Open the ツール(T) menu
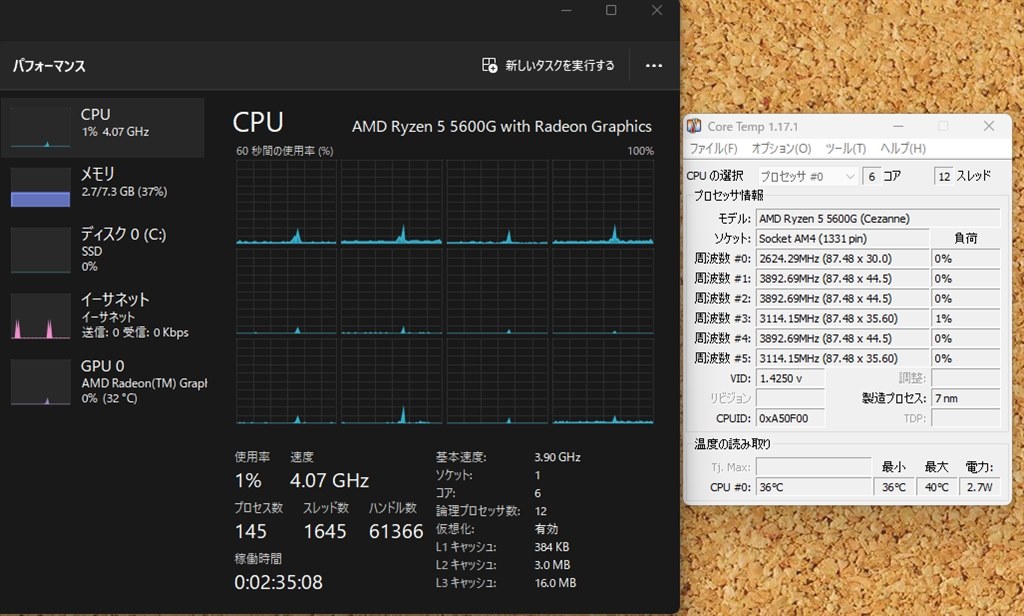 tap(845, 148)
